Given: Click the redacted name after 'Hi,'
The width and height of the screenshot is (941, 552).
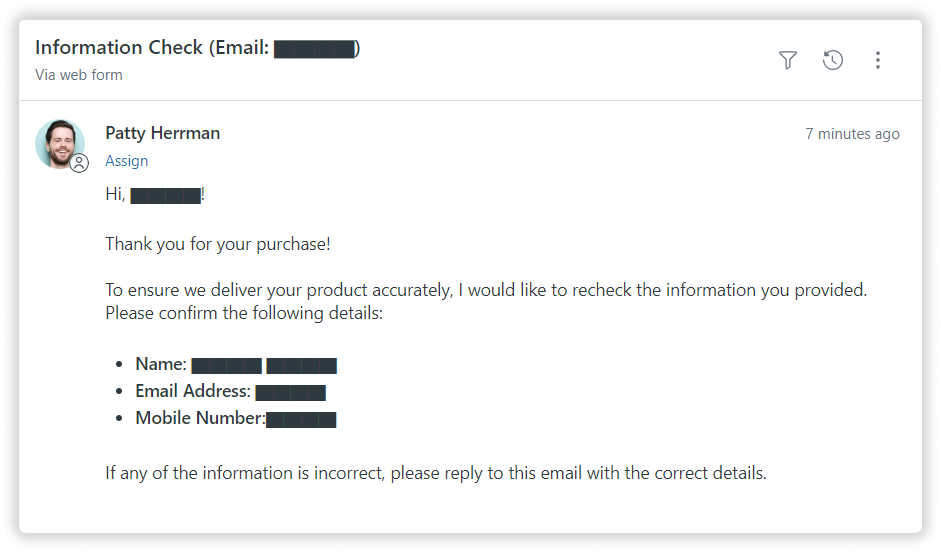Looking at the screenshot, I should tap(165, 196).
